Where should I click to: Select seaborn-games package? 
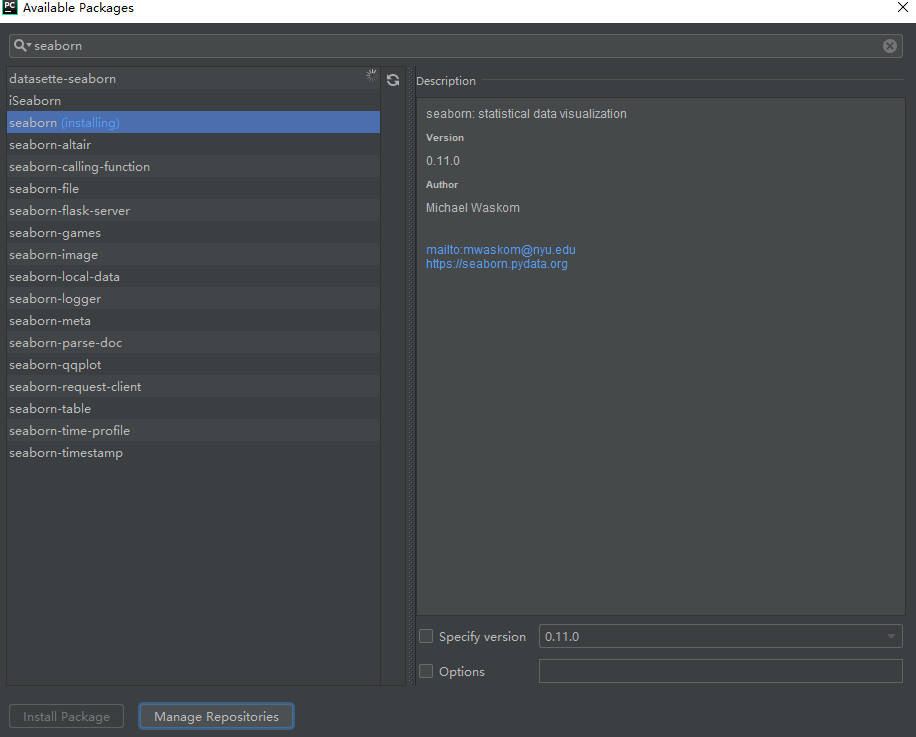(193, 232)
